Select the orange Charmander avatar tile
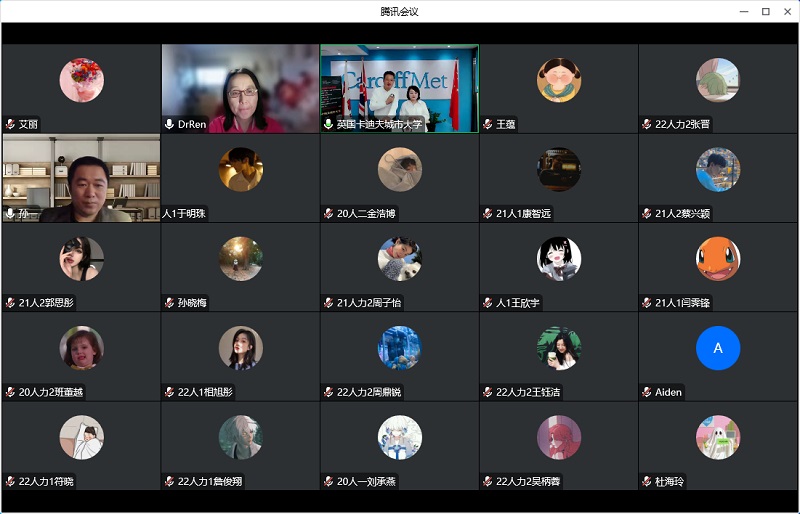 tap(718, 259)
